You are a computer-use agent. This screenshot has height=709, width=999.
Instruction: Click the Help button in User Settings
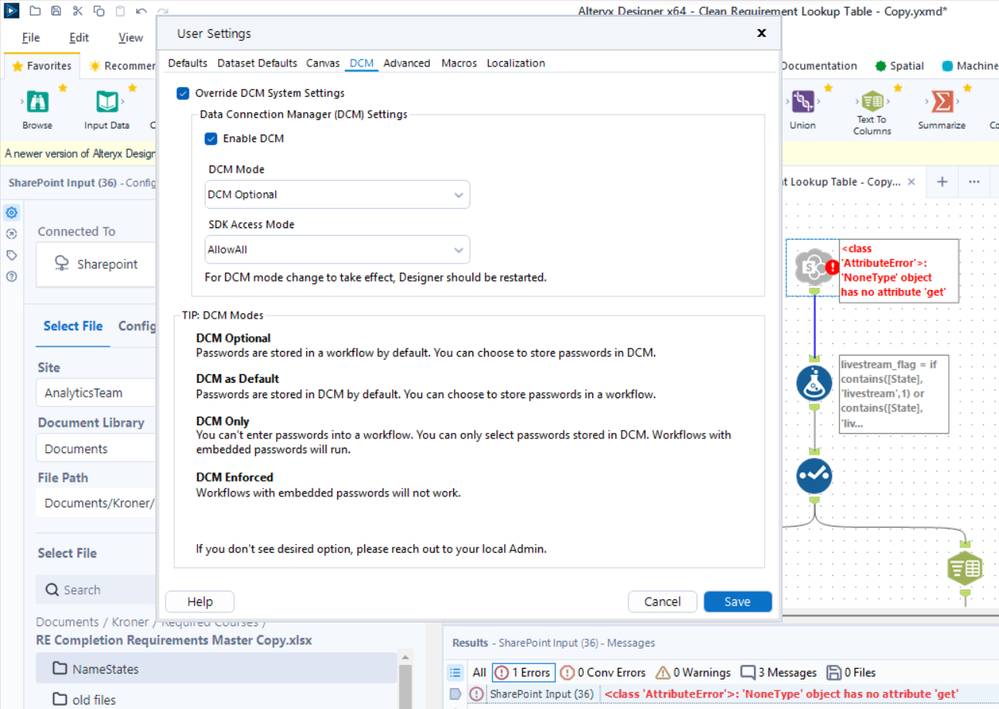pos(200,601)
